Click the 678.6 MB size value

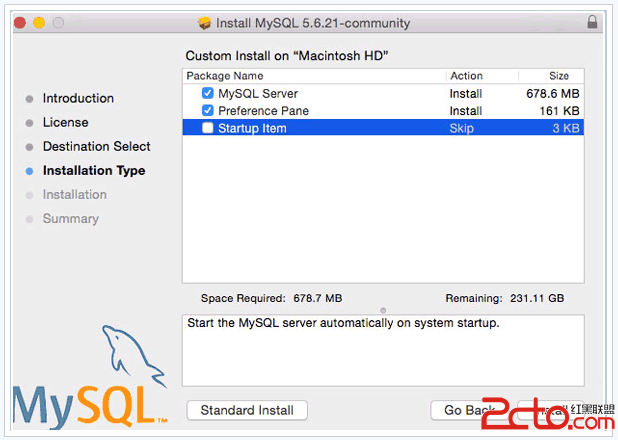(553, 93)
